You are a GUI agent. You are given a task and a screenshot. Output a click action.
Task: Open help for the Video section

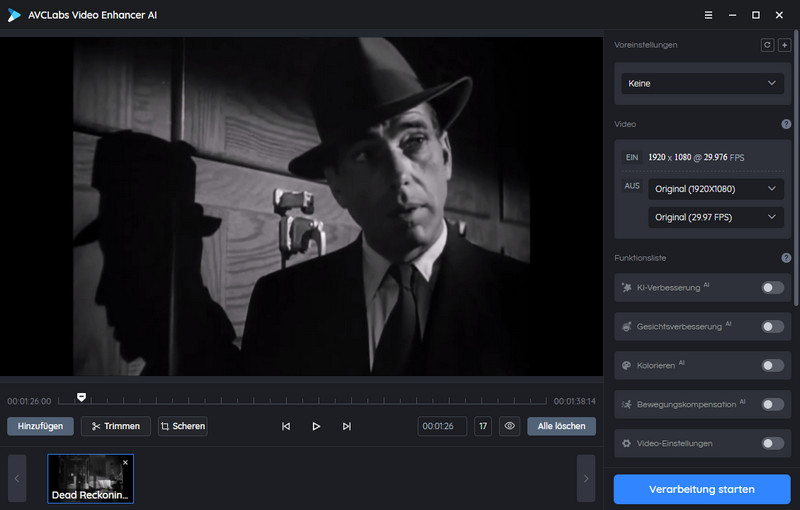point(786,124)
